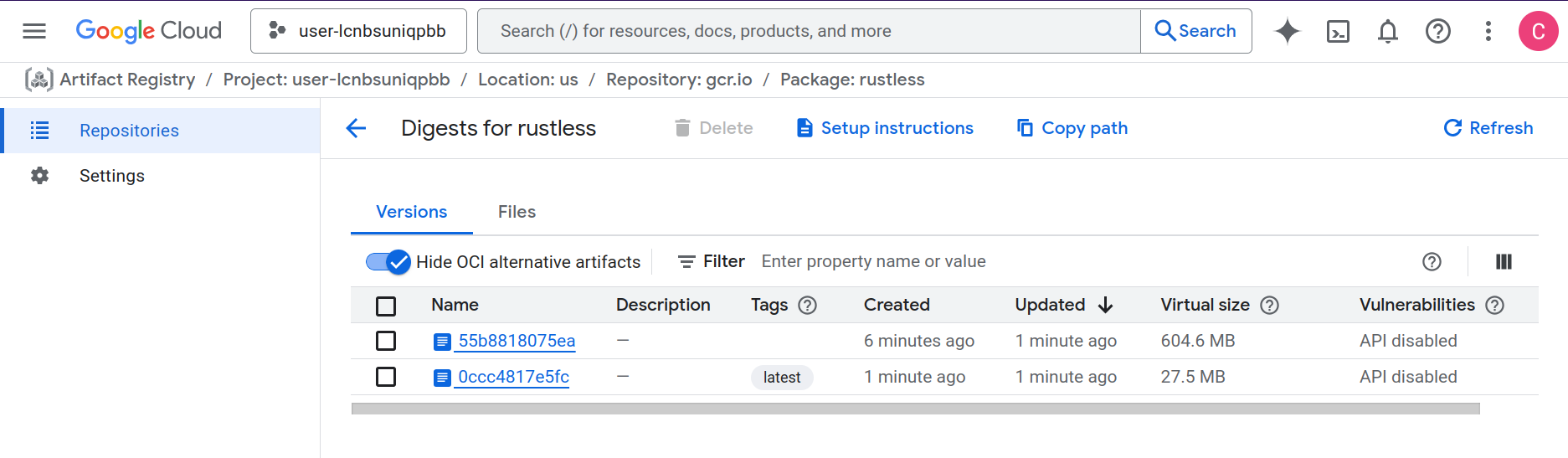Open column display options icon

coord(1504,262)
